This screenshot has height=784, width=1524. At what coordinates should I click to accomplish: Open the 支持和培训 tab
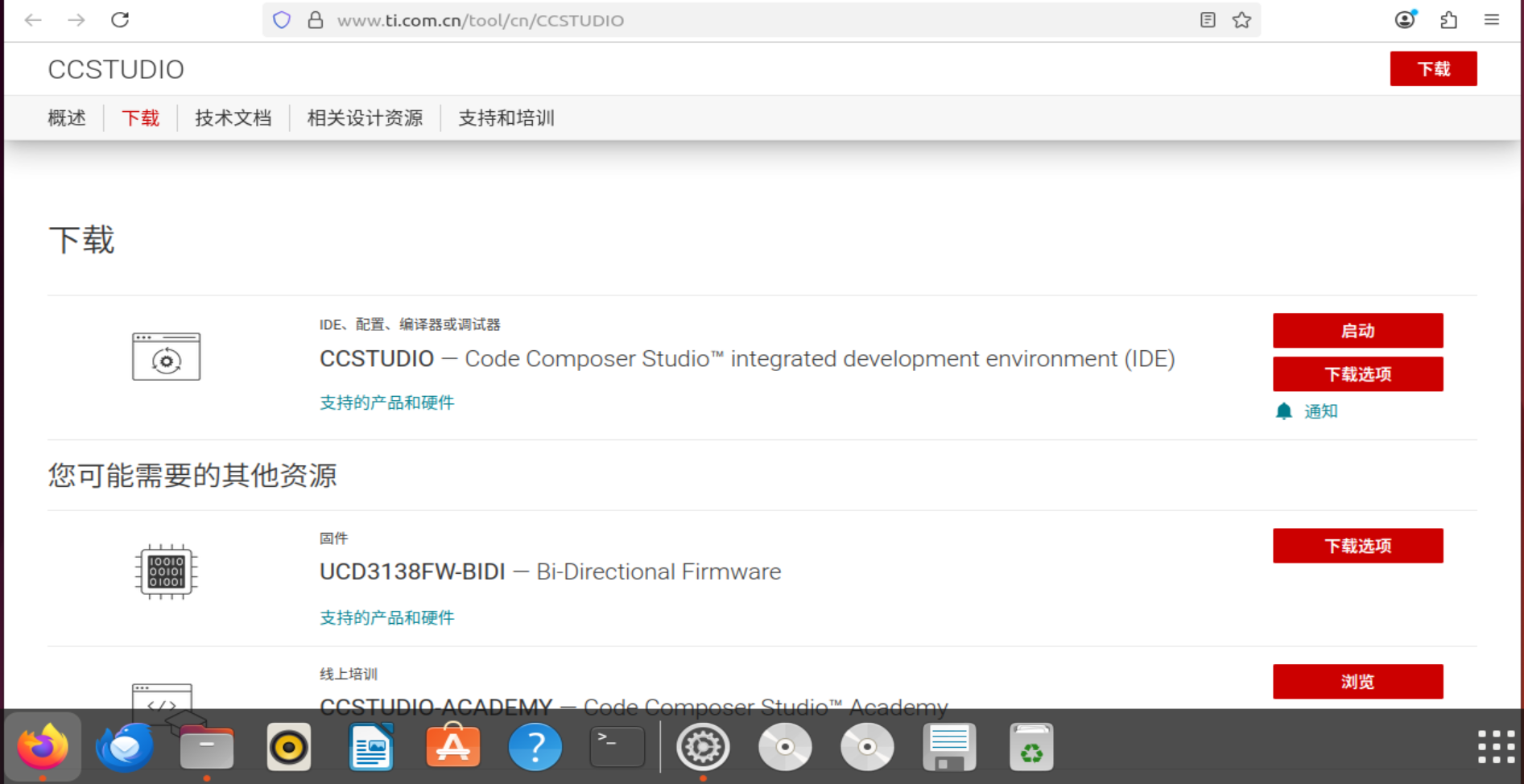tap(506, 118)
